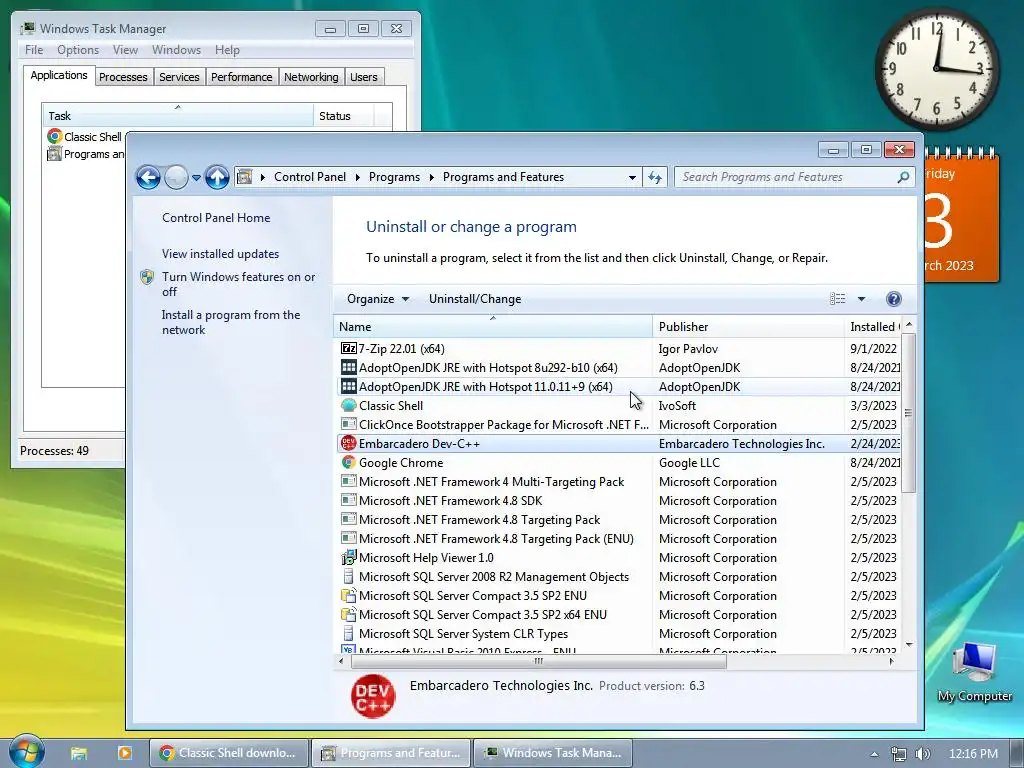The height and width of the screenshot is (768, 1024).
Task: Click the volume speaker tray icon
Action: [x=922, y=754]
